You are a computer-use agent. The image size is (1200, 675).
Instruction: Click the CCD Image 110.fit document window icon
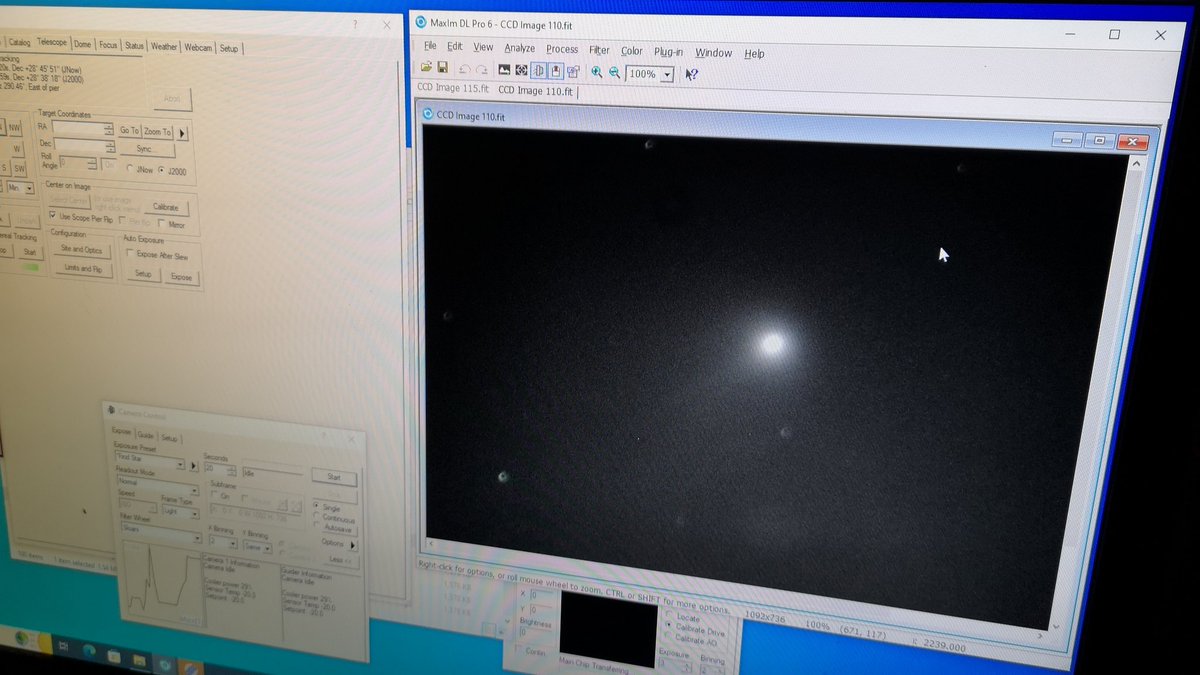pyautogui.click(x=428, y=115)
